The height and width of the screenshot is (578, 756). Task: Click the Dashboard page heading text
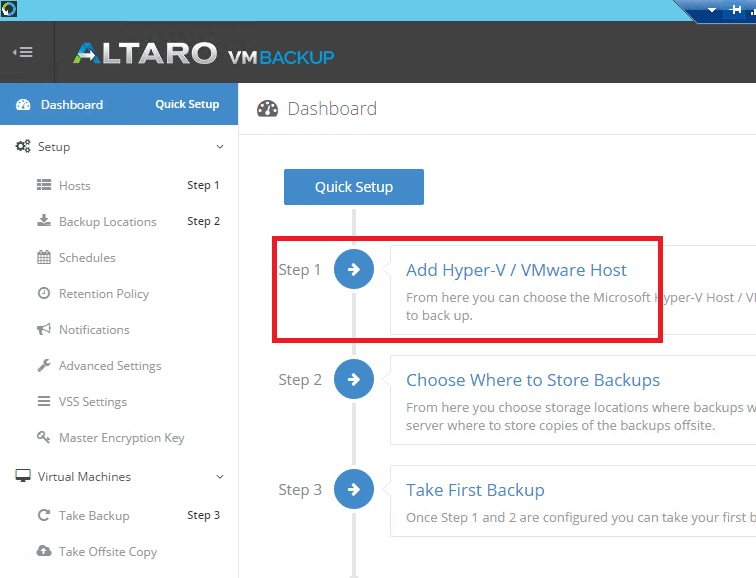pos(332,109)
